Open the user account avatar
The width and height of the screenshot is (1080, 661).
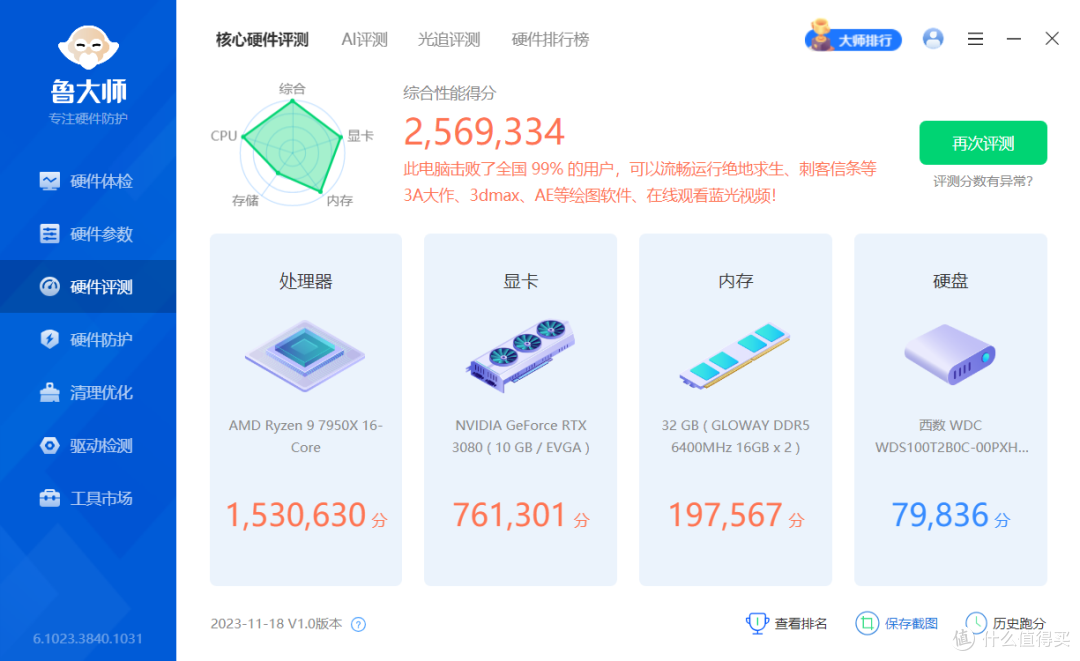coord(933,38)
